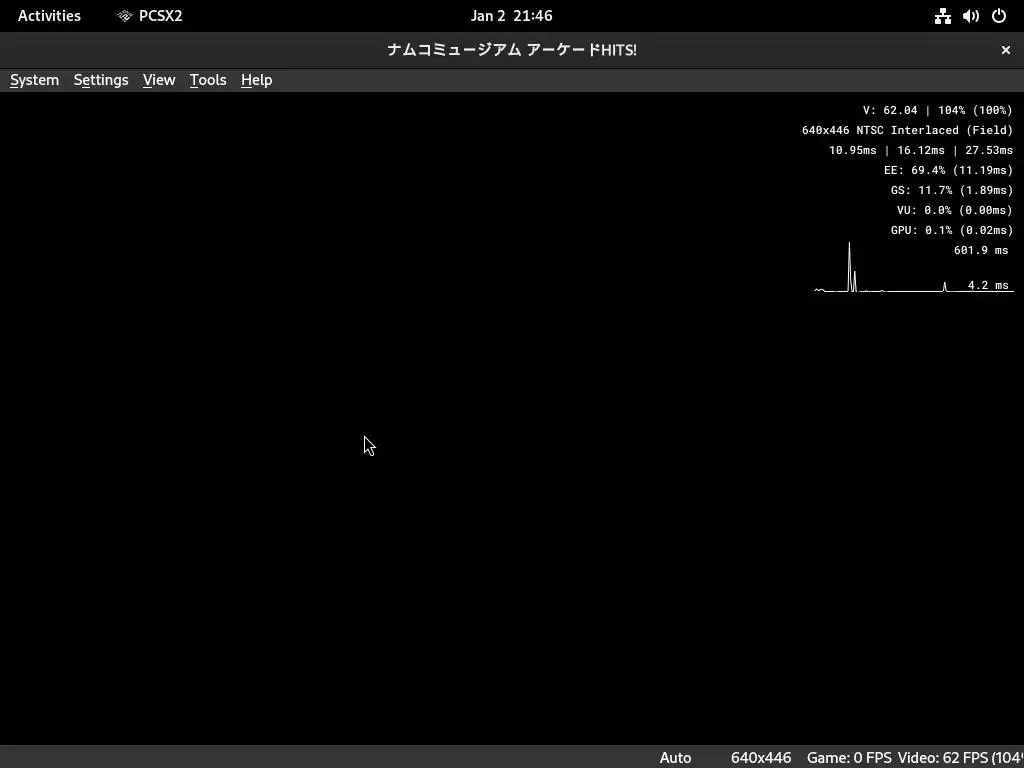Open the View menu
The height and width of the screenshot is (768, 1024).
(x=159, y=80)
